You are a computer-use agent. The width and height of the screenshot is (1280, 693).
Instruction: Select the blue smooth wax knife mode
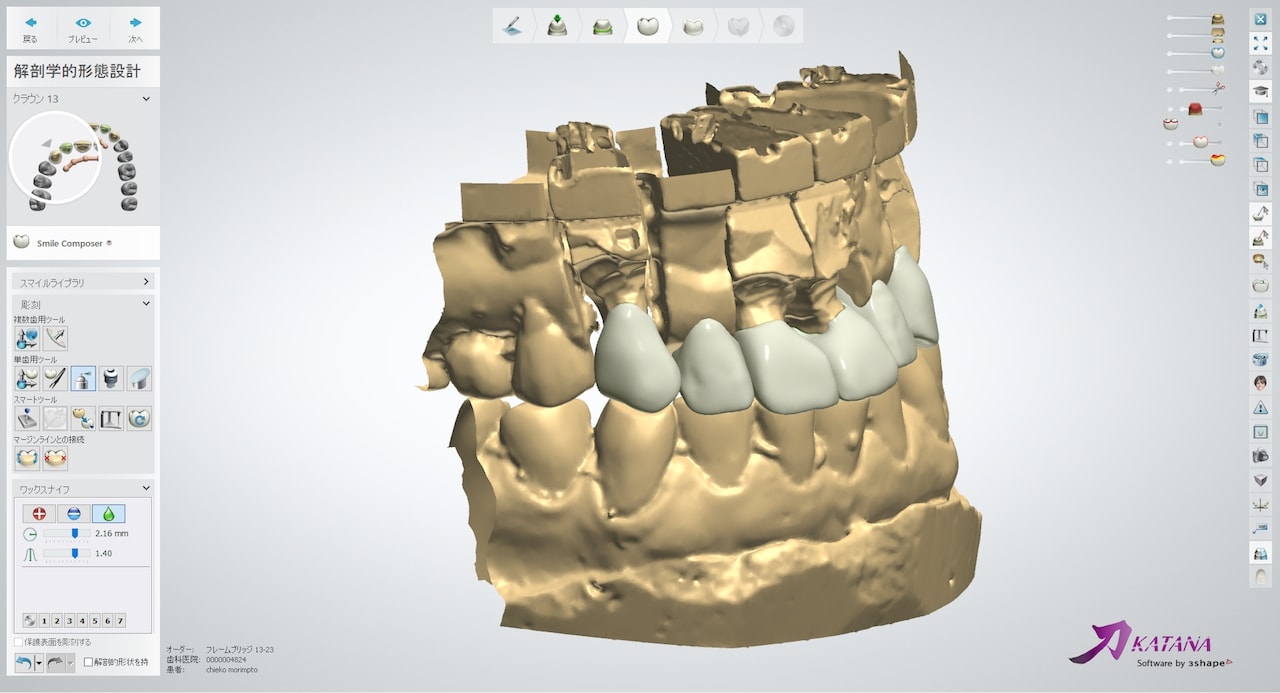coord(74,513)
